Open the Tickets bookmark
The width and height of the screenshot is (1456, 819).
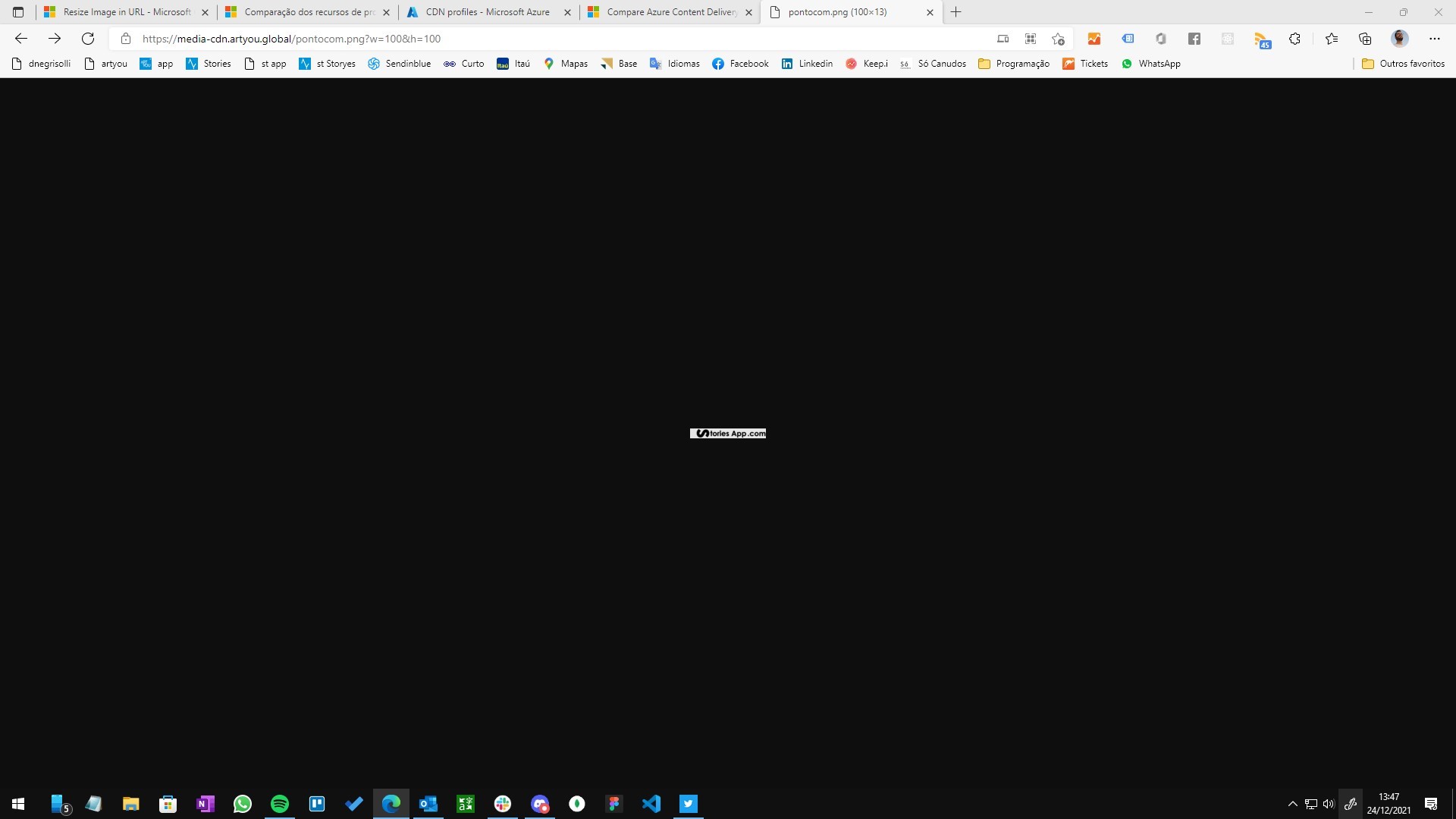1085,64
